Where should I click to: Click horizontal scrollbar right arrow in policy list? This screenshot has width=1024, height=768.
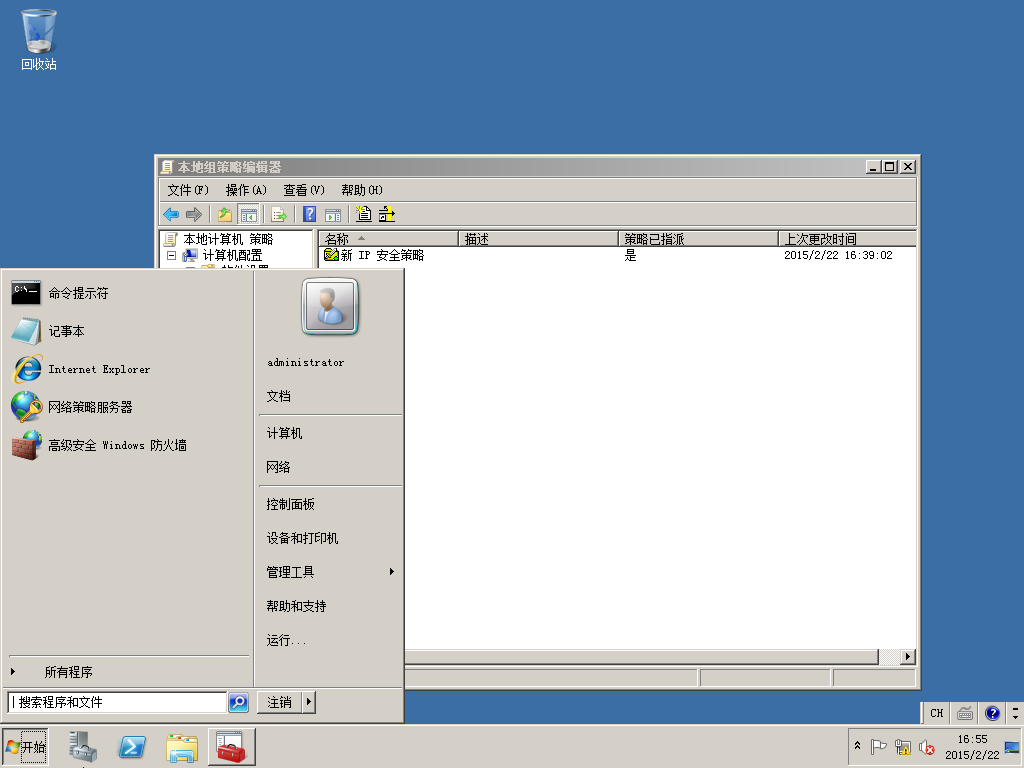908,656
